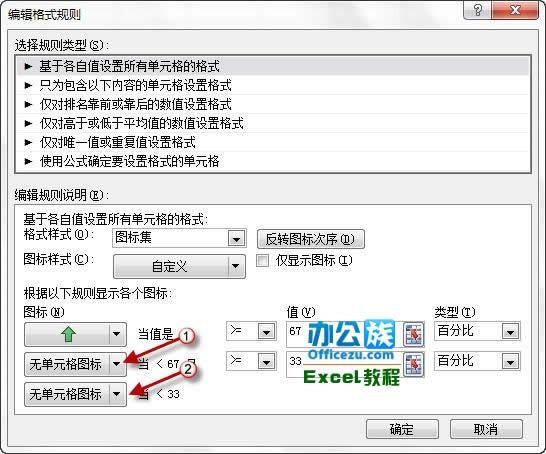This screenshot has height=454, width=546.
Task: Click the 反转图标次序 button
Action: click(x=311, y=239)
